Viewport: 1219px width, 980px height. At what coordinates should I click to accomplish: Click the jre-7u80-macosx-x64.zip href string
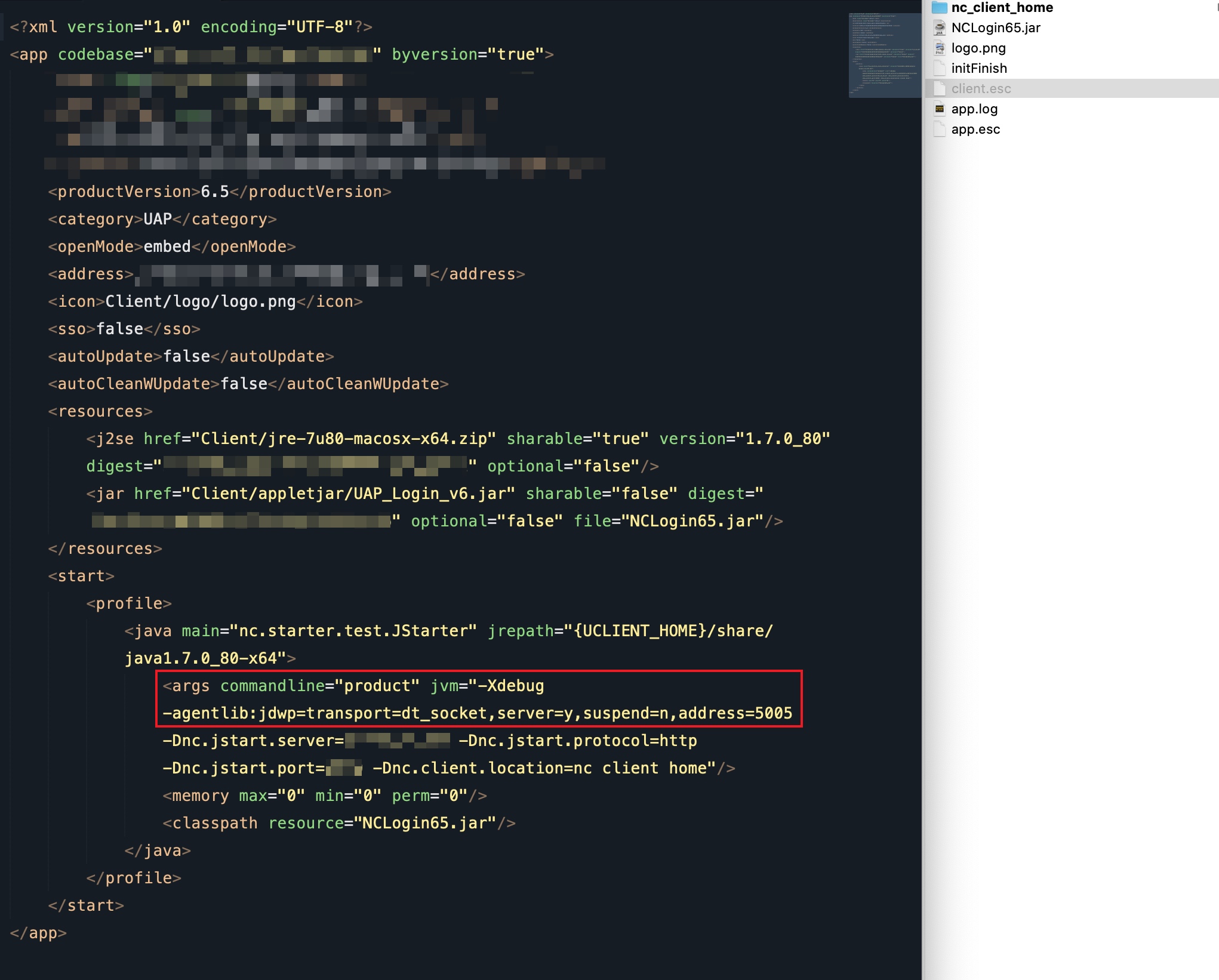point(344,439)
